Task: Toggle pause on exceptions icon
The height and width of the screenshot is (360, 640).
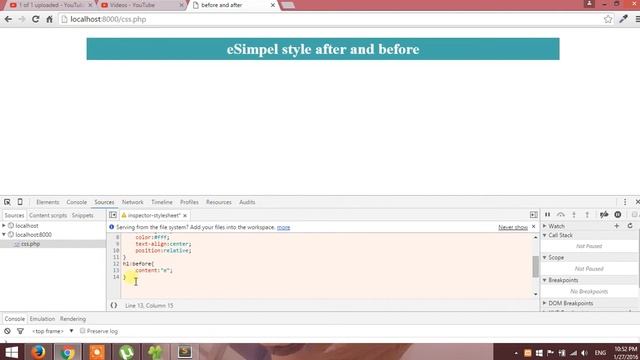Action: click(618, 215)
